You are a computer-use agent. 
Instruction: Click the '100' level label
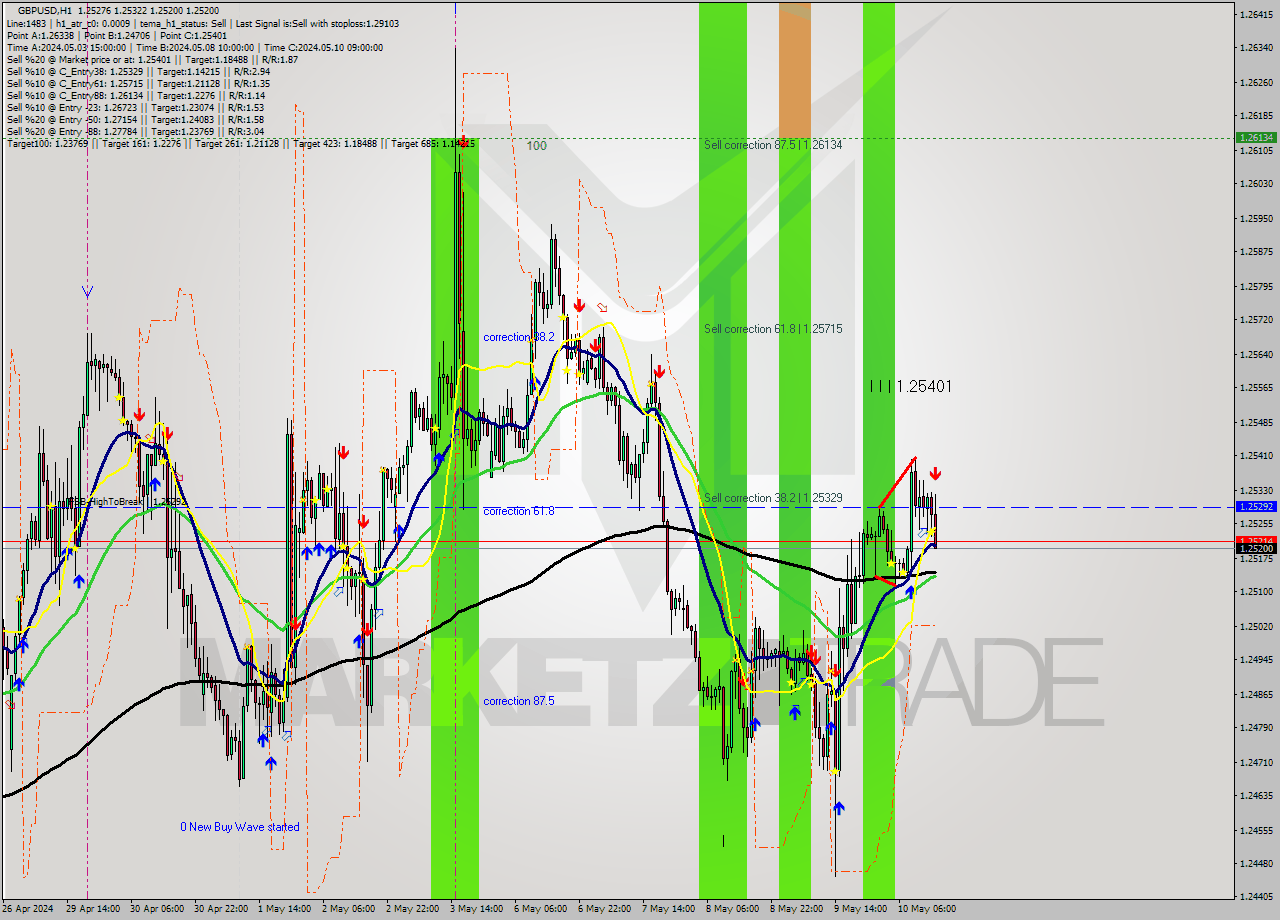537,146
